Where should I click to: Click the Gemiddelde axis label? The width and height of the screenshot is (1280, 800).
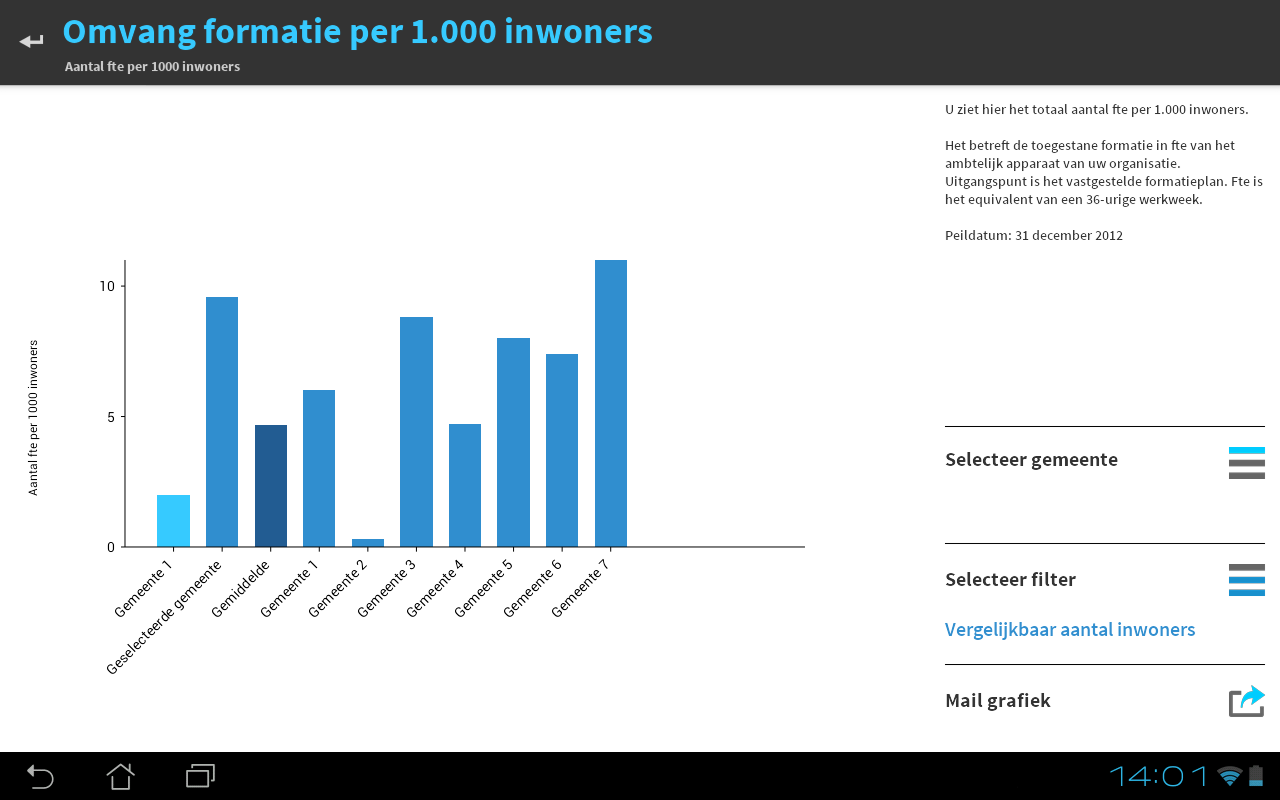tap(241, 588)
